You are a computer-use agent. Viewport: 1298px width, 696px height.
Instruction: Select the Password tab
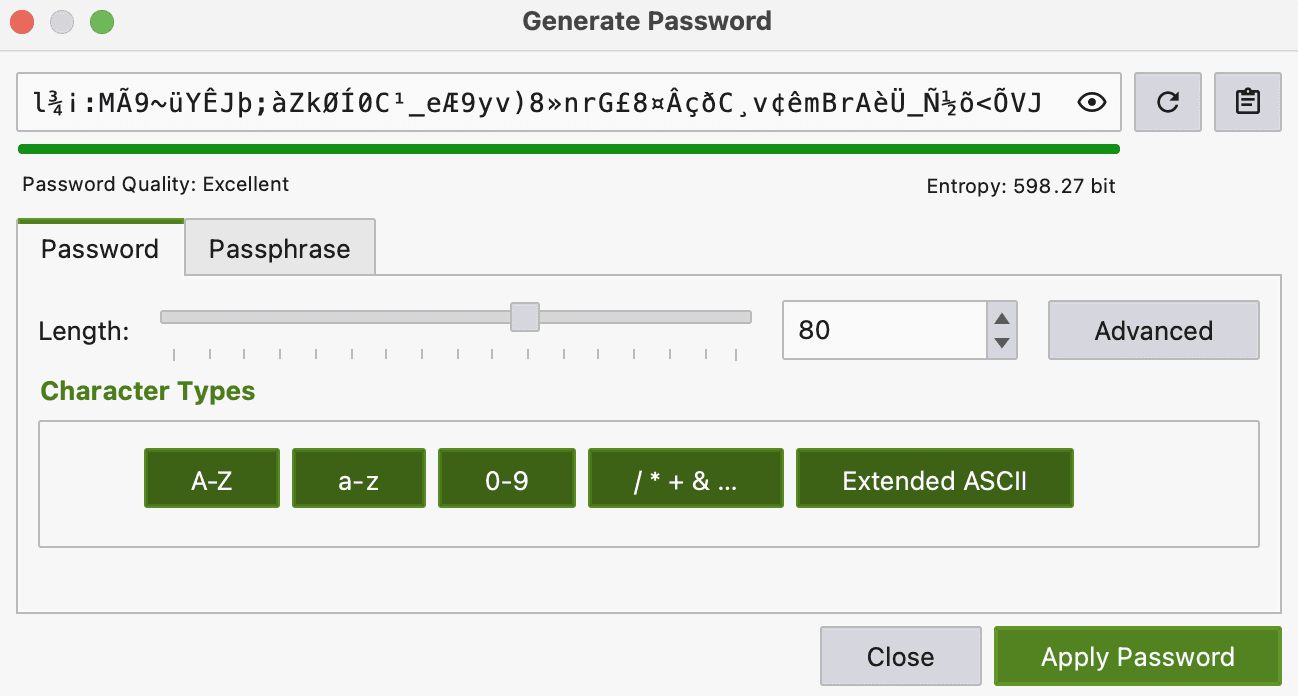tap(99, 249)
